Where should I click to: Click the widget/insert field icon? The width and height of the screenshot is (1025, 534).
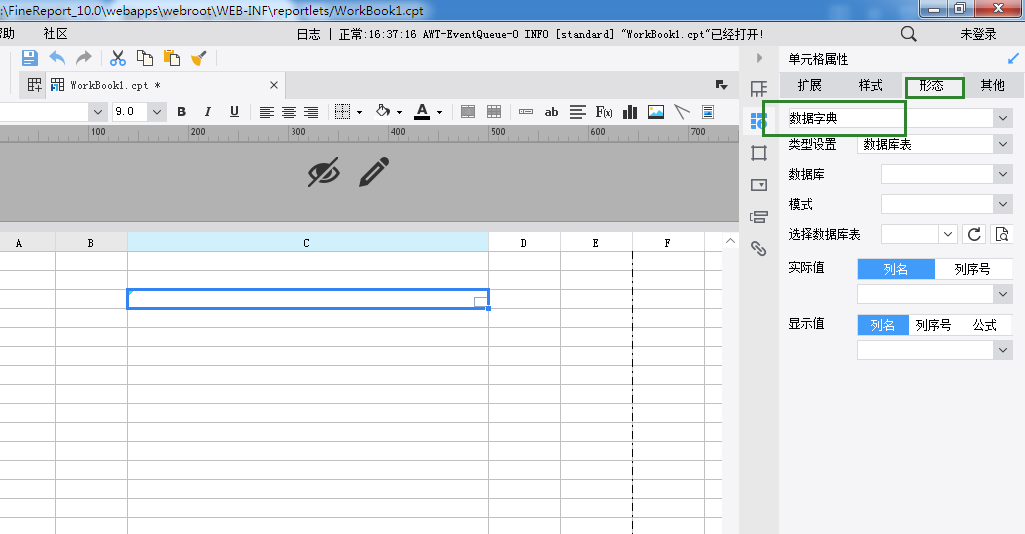coord(526,112)
